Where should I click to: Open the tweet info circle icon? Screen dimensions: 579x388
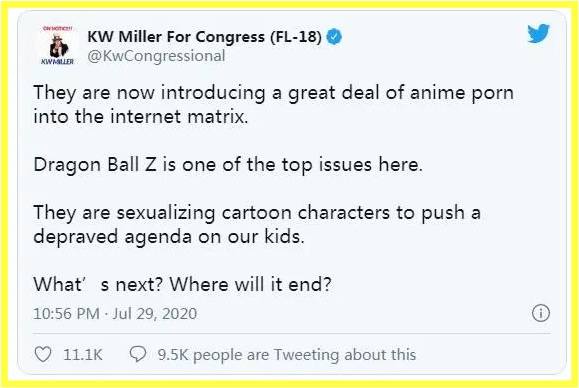[x=541, y=313]
